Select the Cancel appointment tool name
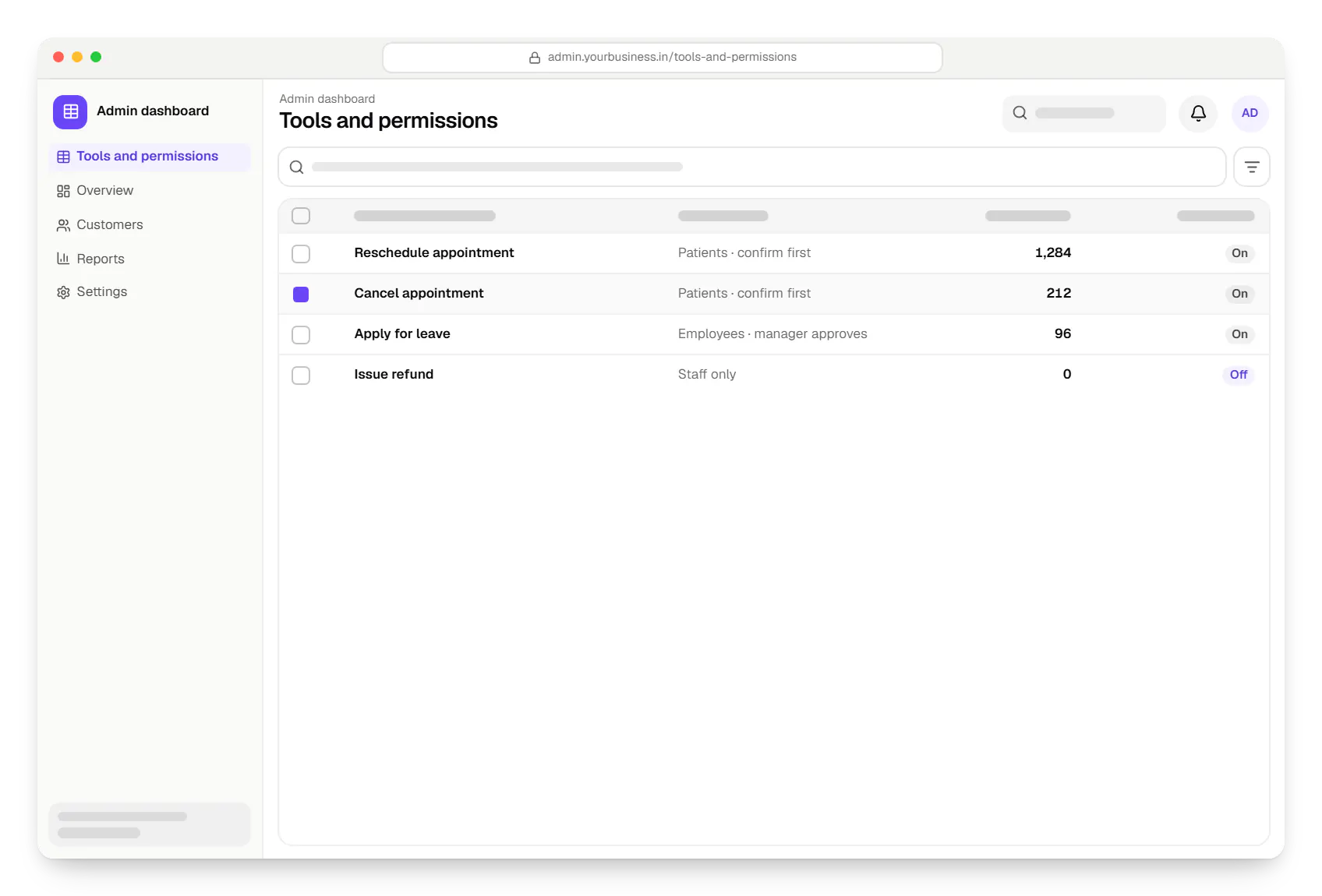Image resolution: width=1322 pixels, height=896 pixels. pos(419,293)
